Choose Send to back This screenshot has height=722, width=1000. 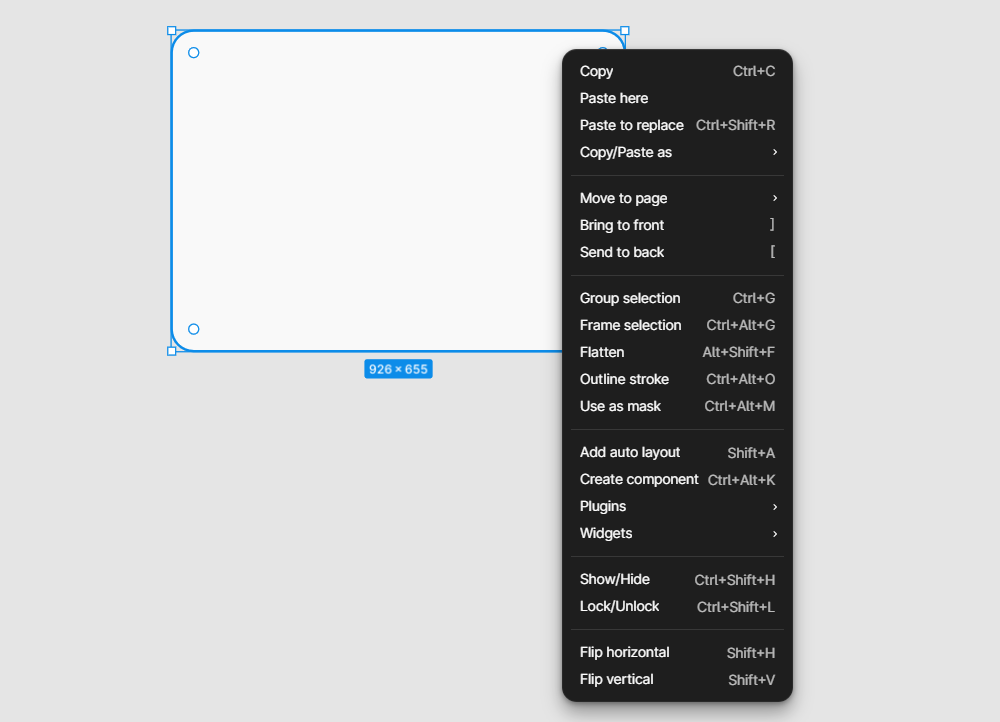click(677, 252)
